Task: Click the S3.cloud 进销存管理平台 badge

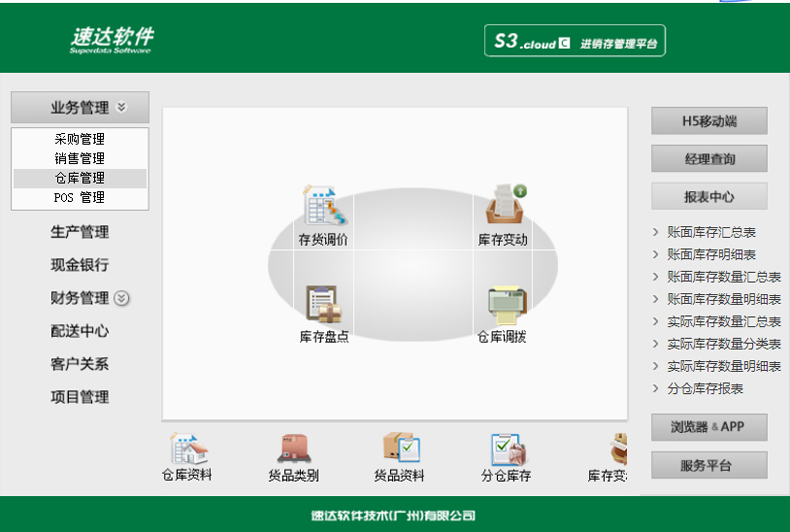Action: [575, 41]
